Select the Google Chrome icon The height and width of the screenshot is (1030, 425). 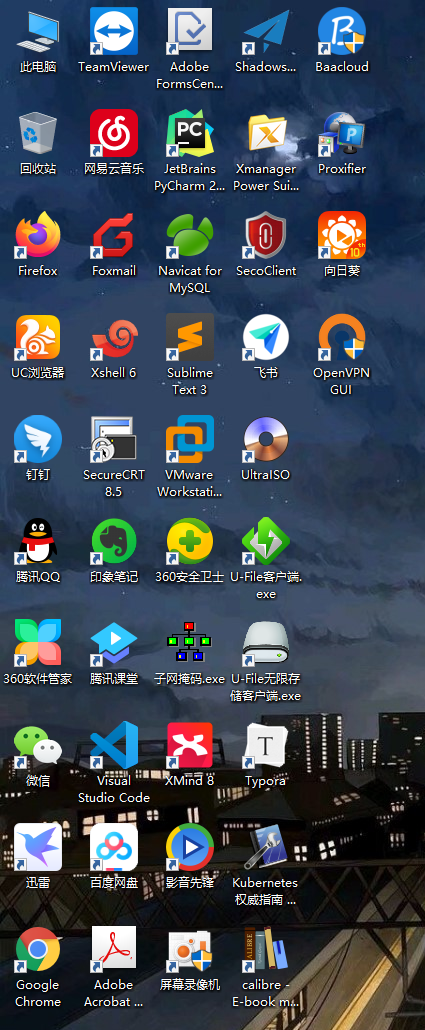pyautogui.click(x=38, y=949)
